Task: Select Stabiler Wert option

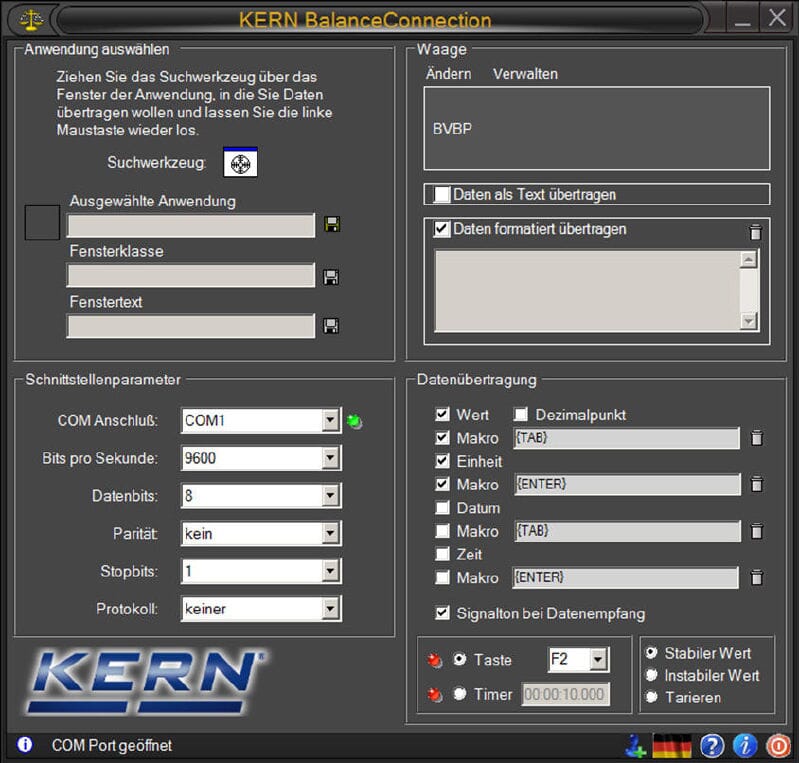Action: click(x=652, y=652)
